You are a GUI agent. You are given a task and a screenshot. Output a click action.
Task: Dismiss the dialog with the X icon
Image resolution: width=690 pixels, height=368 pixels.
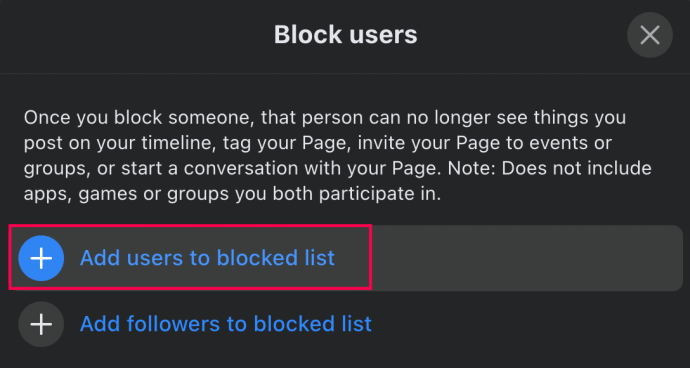click(x=650, y=35)
